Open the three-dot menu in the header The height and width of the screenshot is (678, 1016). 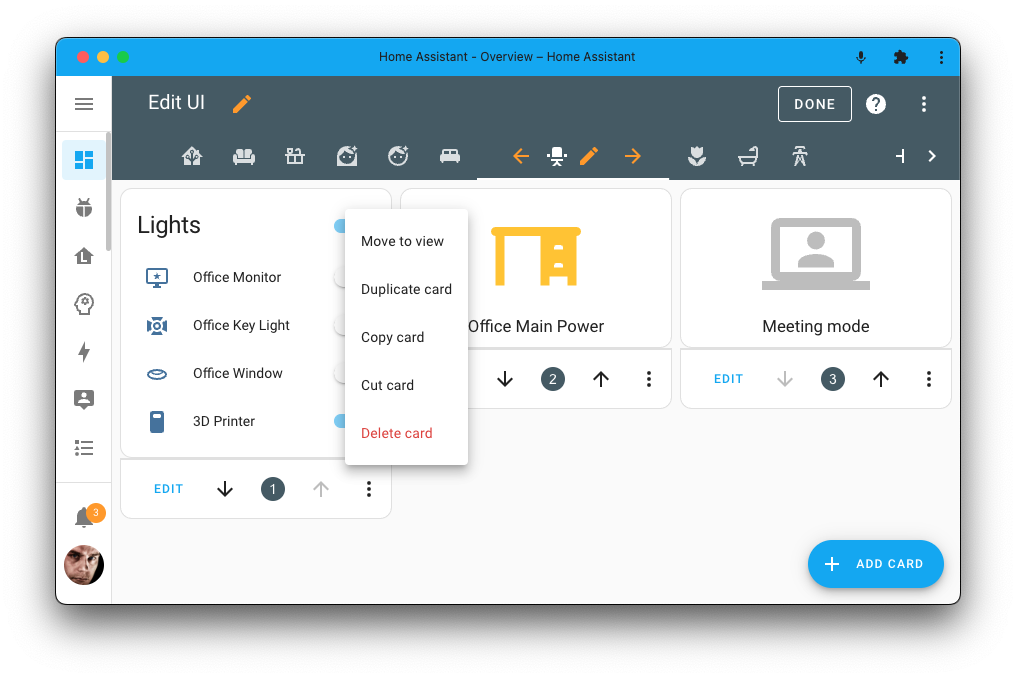coord(924,103)
